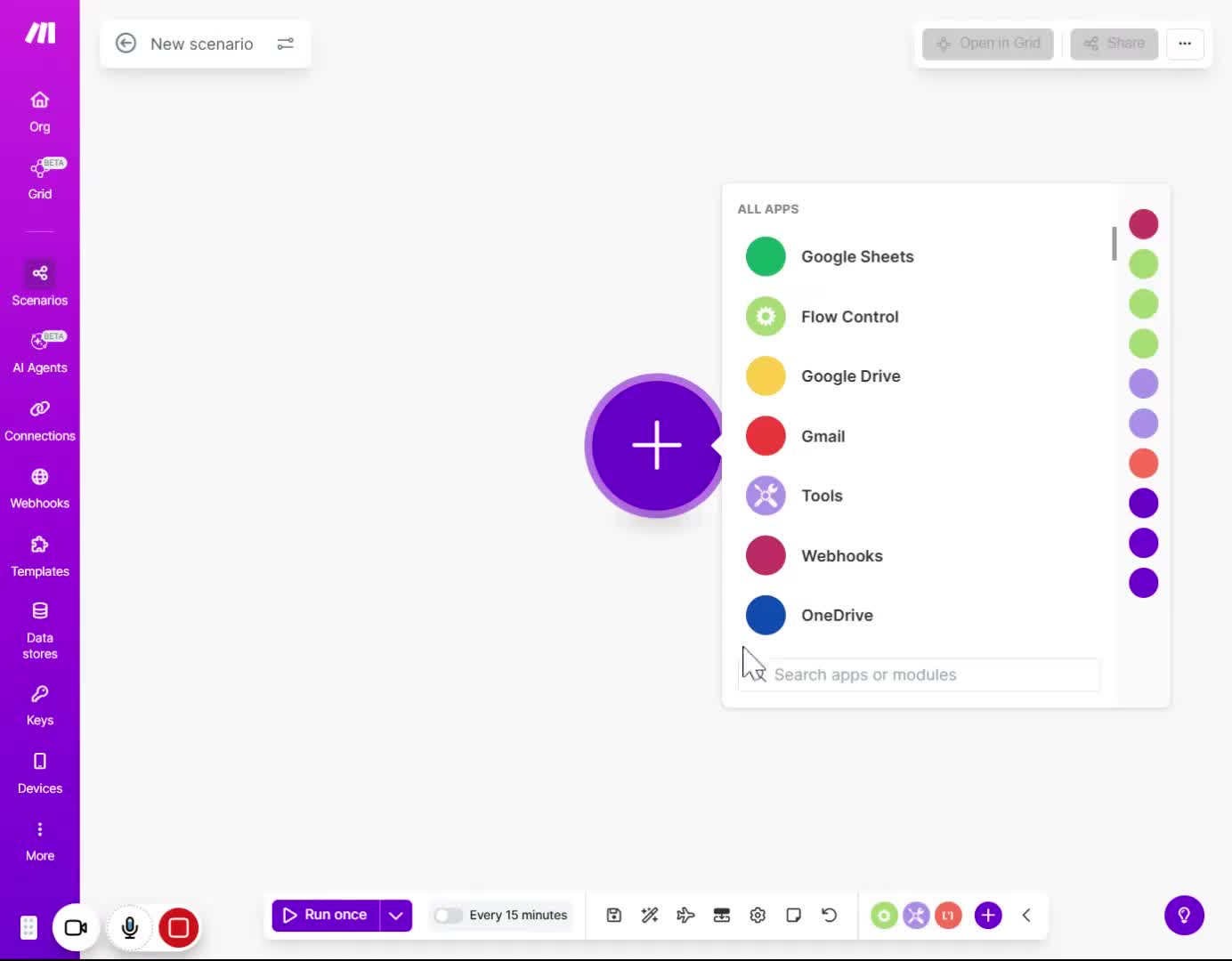The width and height of the screenshot is (1232, 961).
Task: Click the Run once button
Action: click(326, 915)
